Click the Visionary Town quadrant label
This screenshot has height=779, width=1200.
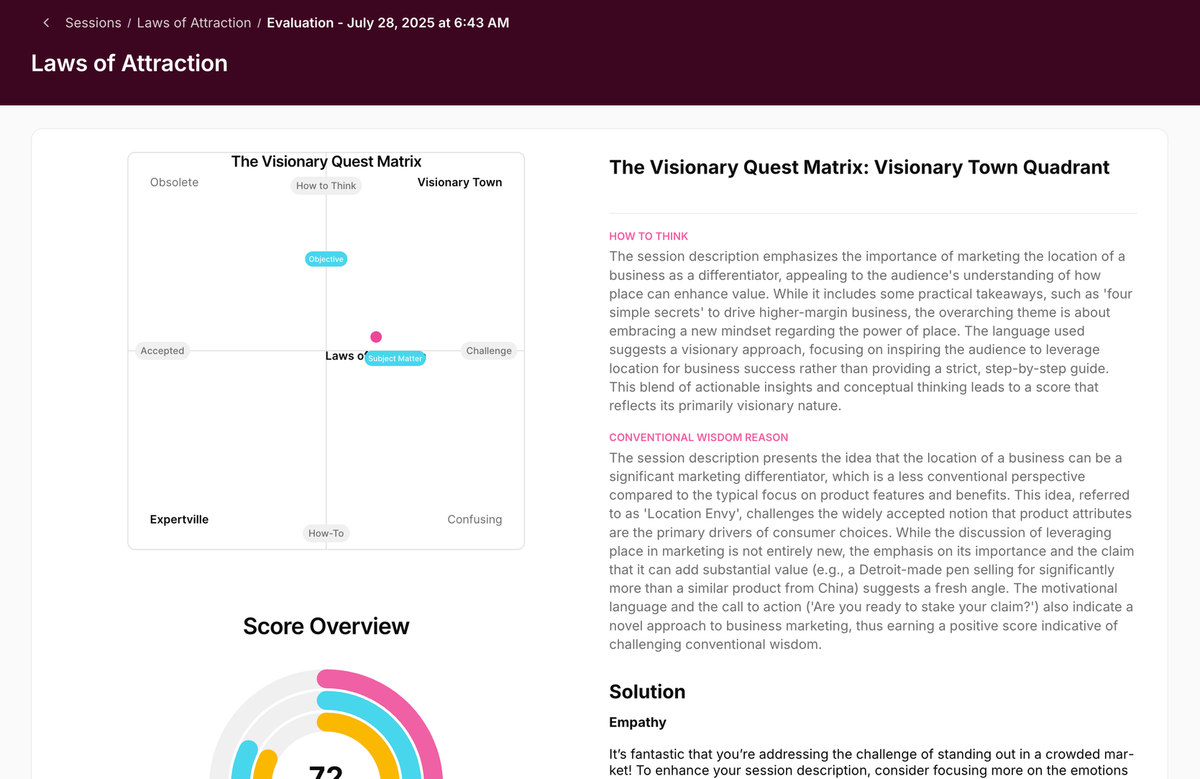click(460, 182)
